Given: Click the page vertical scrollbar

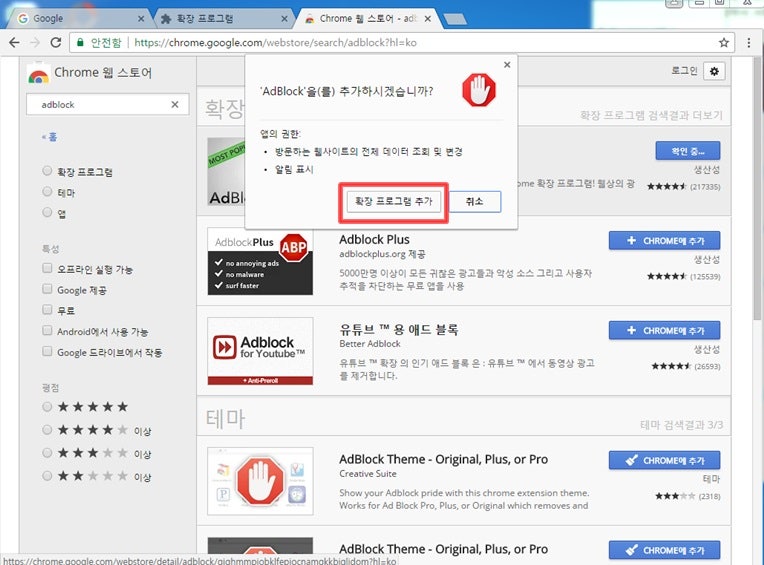Looking at the screenshot, I should tap(758, 187).
